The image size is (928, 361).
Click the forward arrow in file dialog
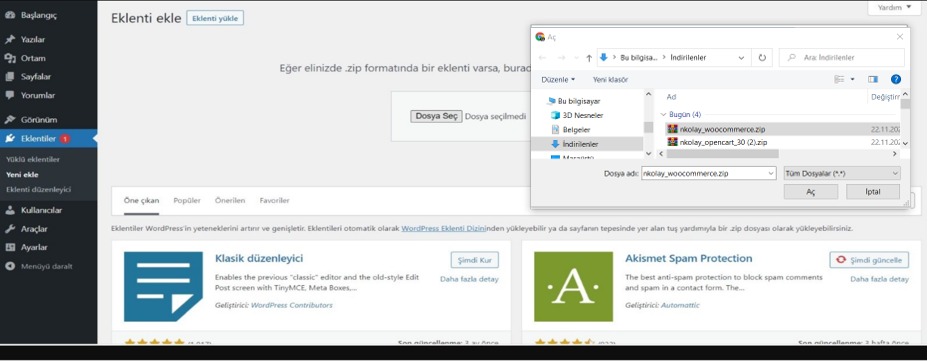562,58
